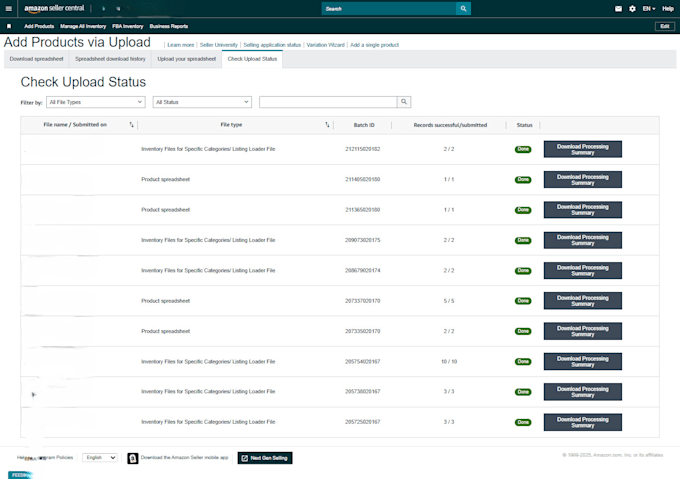Open the Selling application status link
680x479 pixels.
pos(272,45)
